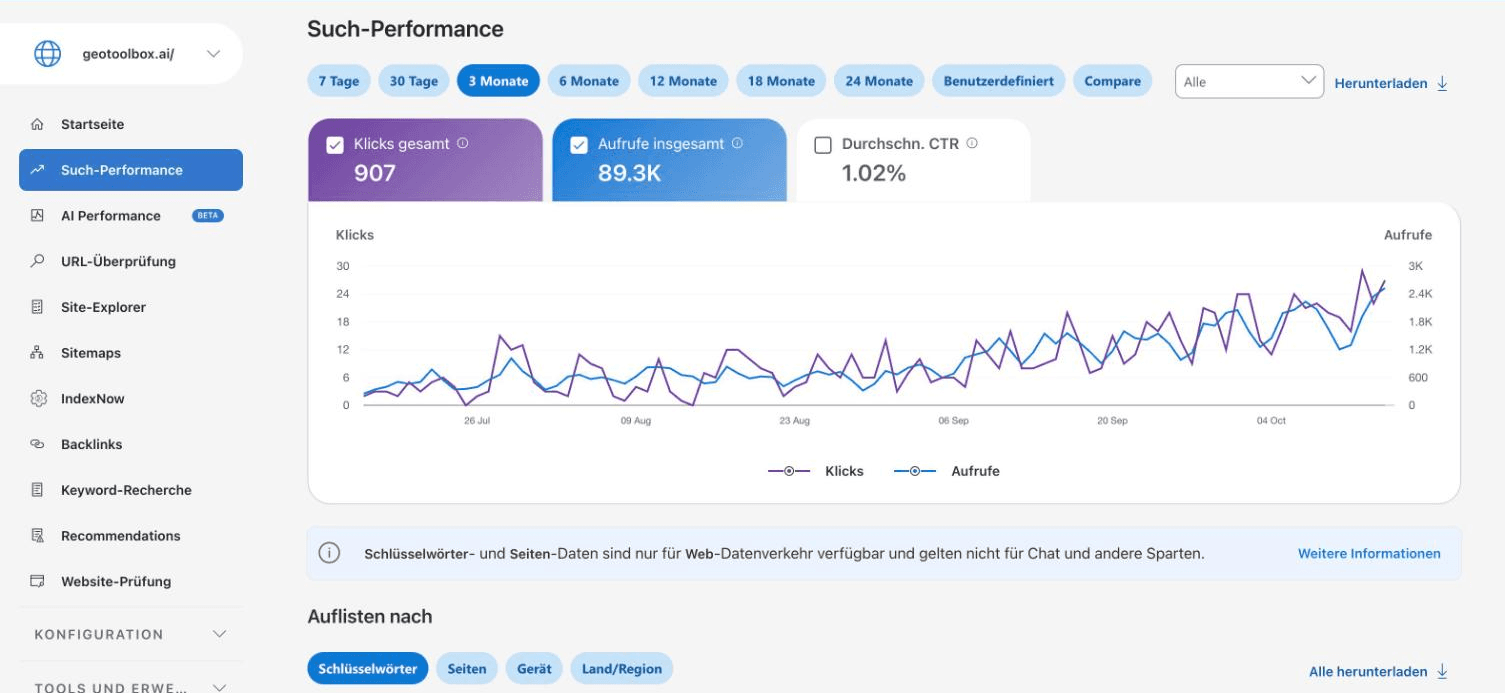This screenshot has width=1505, height=693.
Task: Click the Compare button
Action: [x=1112, y=81]
